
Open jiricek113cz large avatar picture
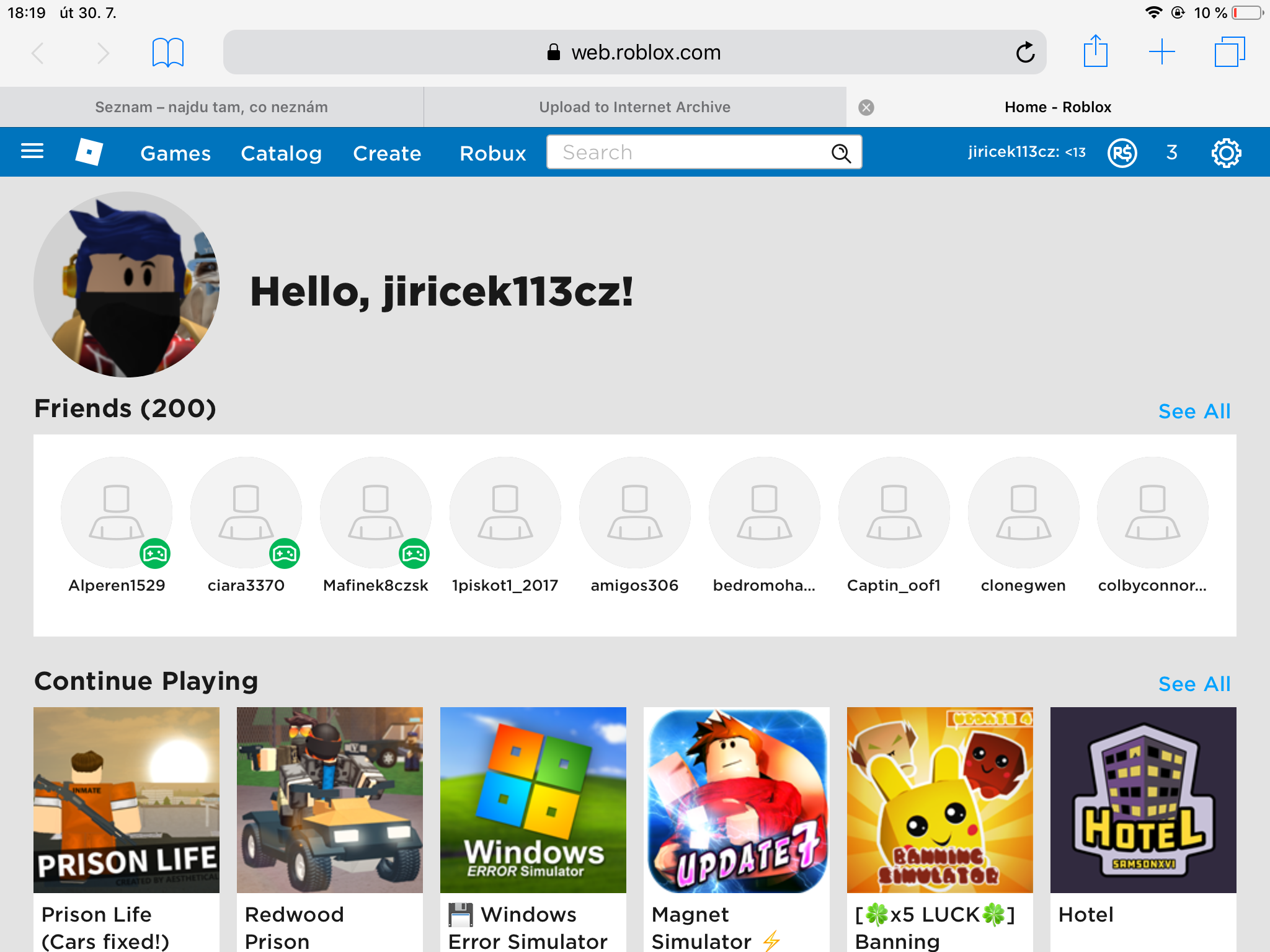pos(127,284)
